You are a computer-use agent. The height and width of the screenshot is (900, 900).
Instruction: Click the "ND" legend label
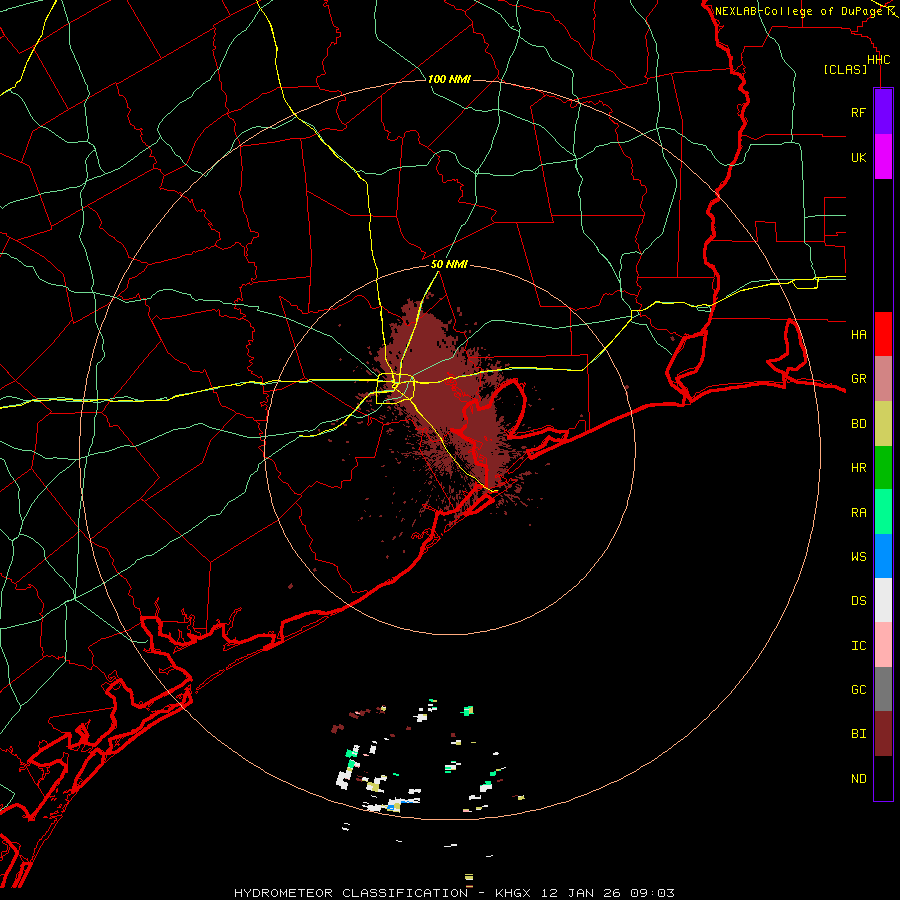click(x=858, y=779)
